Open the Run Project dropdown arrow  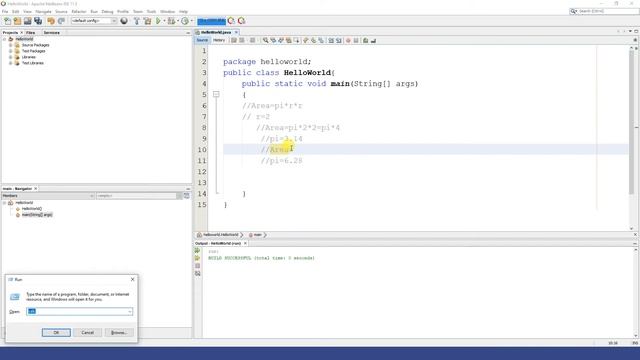[x=164, y=21]
